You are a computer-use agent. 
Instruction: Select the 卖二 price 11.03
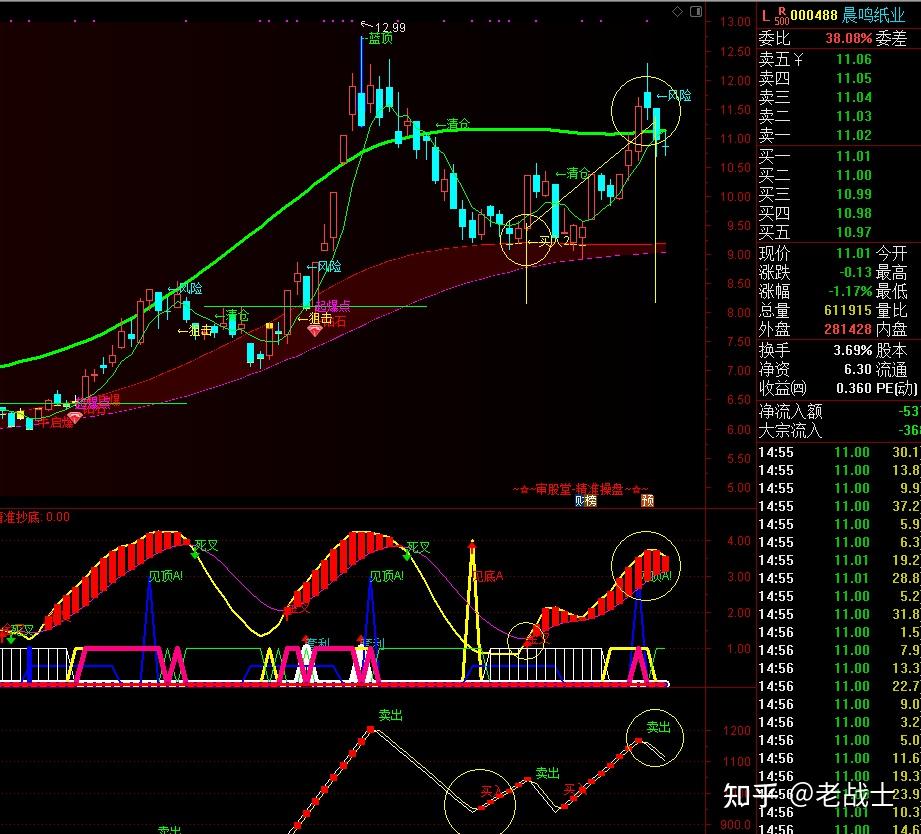click(x=854, y=116)
